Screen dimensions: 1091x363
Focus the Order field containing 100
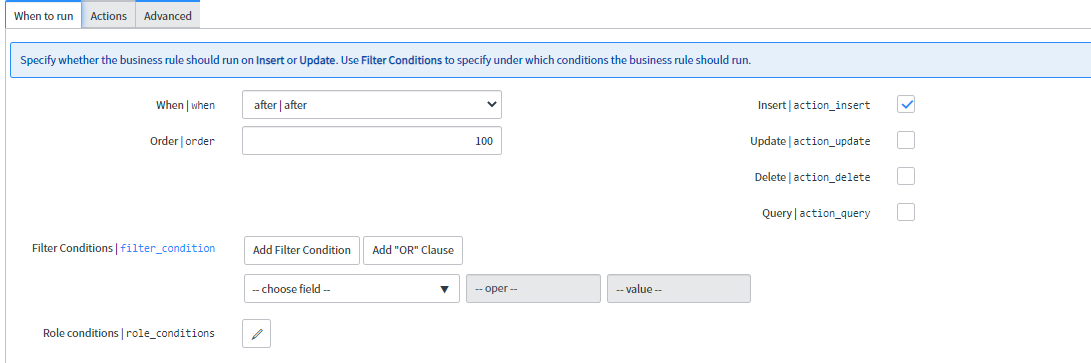372,140
